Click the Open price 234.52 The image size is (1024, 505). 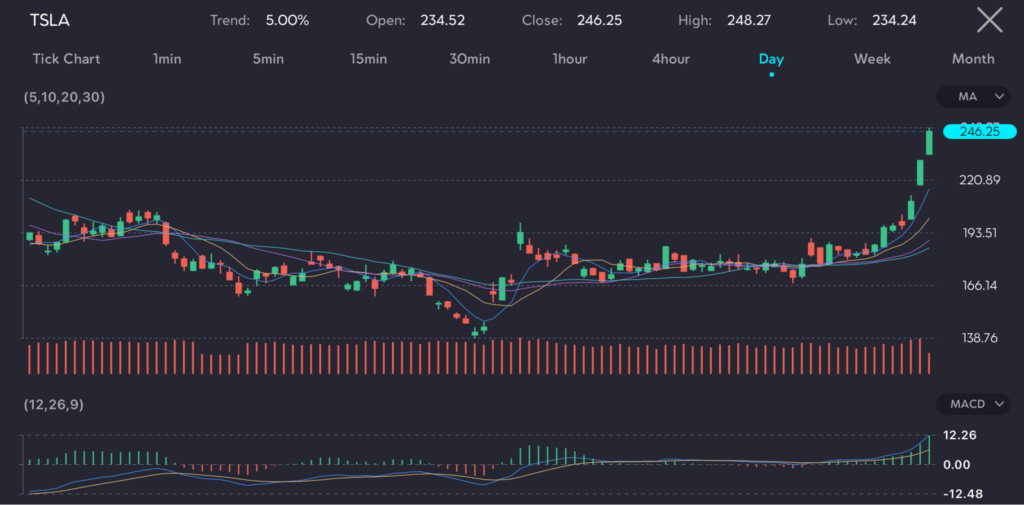click(x=443, y=20)
